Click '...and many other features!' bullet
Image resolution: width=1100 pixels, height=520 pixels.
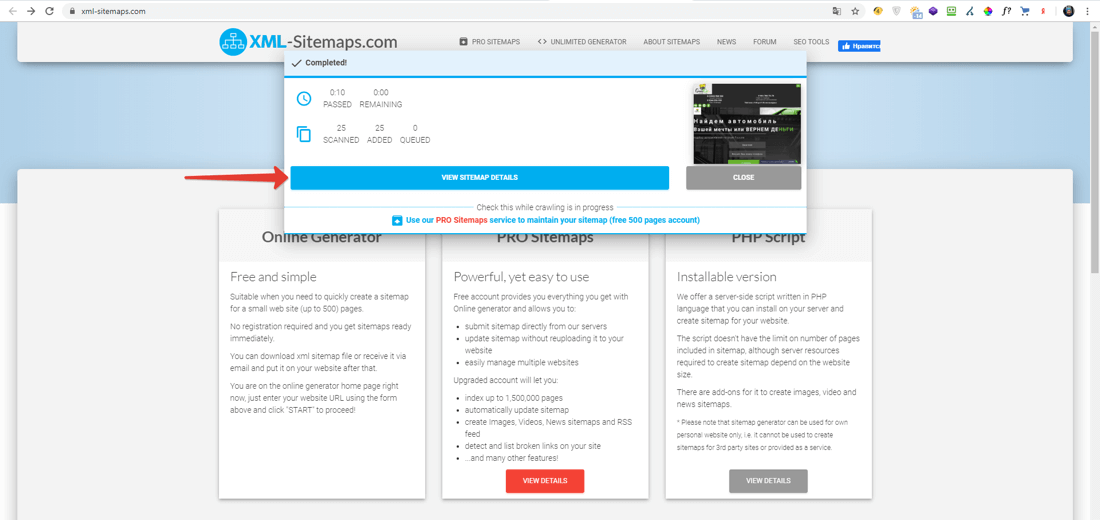tap(511, 458)
